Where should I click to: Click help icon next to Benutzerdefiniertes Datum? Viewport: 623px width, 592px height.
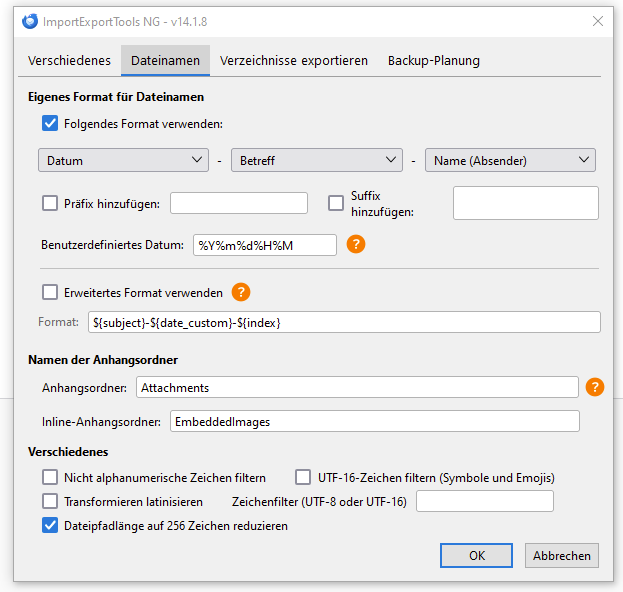click(x=356, y=244)
